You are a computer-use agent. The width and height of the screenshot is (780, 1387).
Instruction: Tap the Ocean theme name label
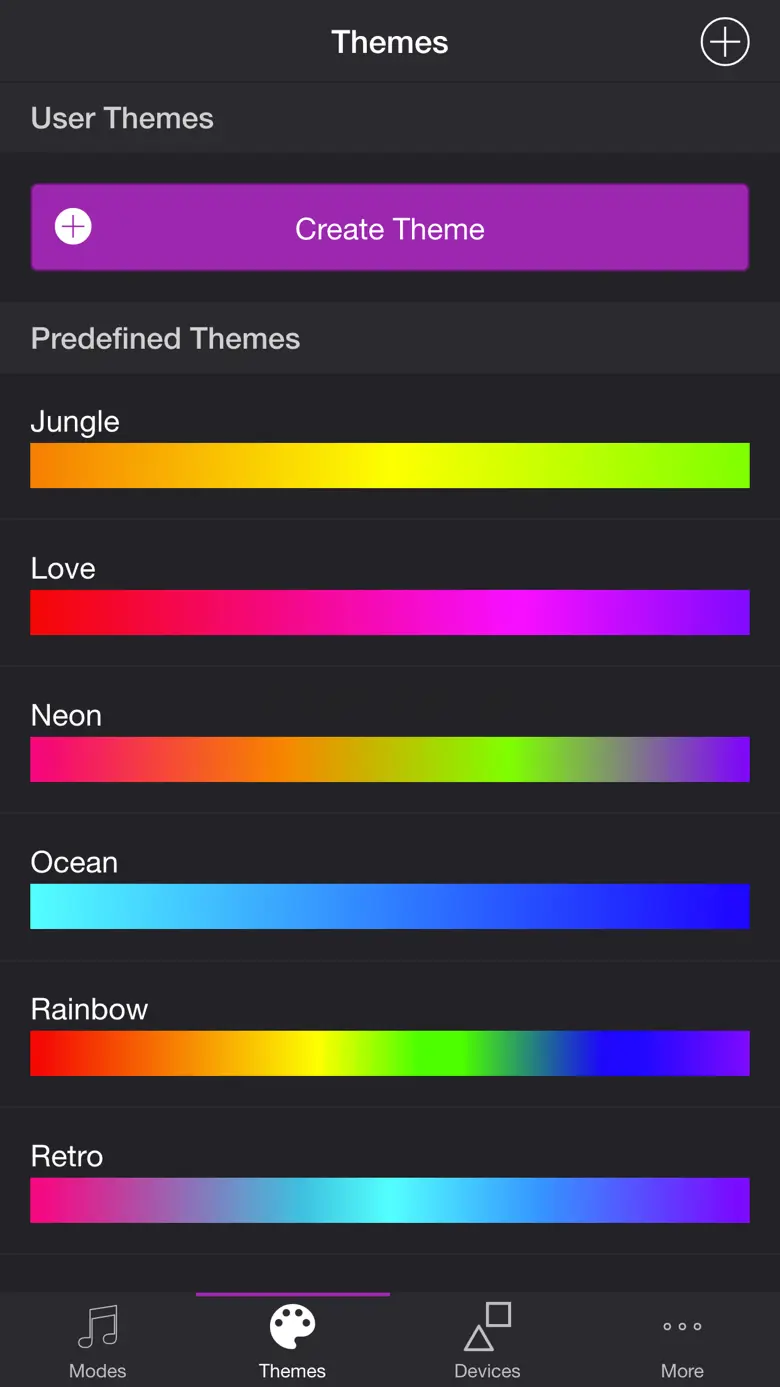pyautogui.click(x=74, y=863)
